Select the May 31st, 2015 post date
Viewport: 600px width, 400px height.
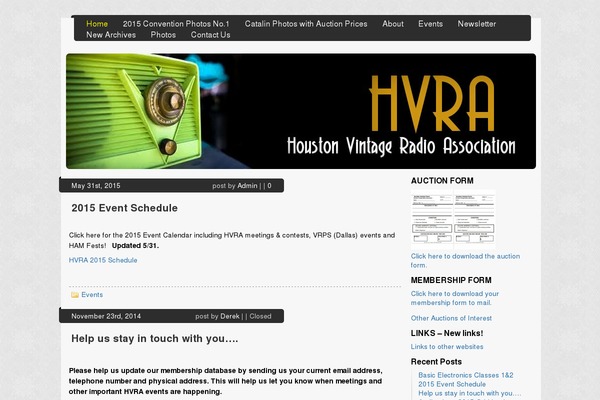tap(96, 186)
